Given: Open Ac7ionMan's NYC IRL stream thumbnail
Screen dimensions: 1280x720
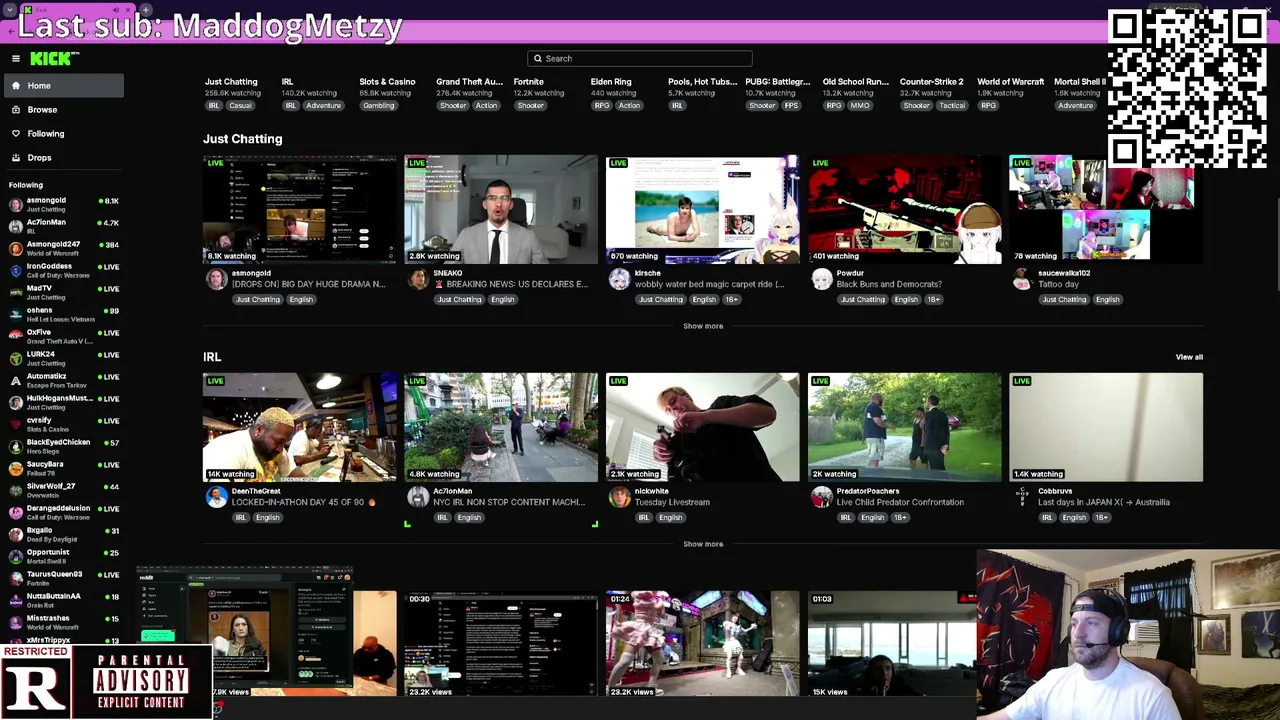Looking at the screenshot, I should click(x=501, y=428).
